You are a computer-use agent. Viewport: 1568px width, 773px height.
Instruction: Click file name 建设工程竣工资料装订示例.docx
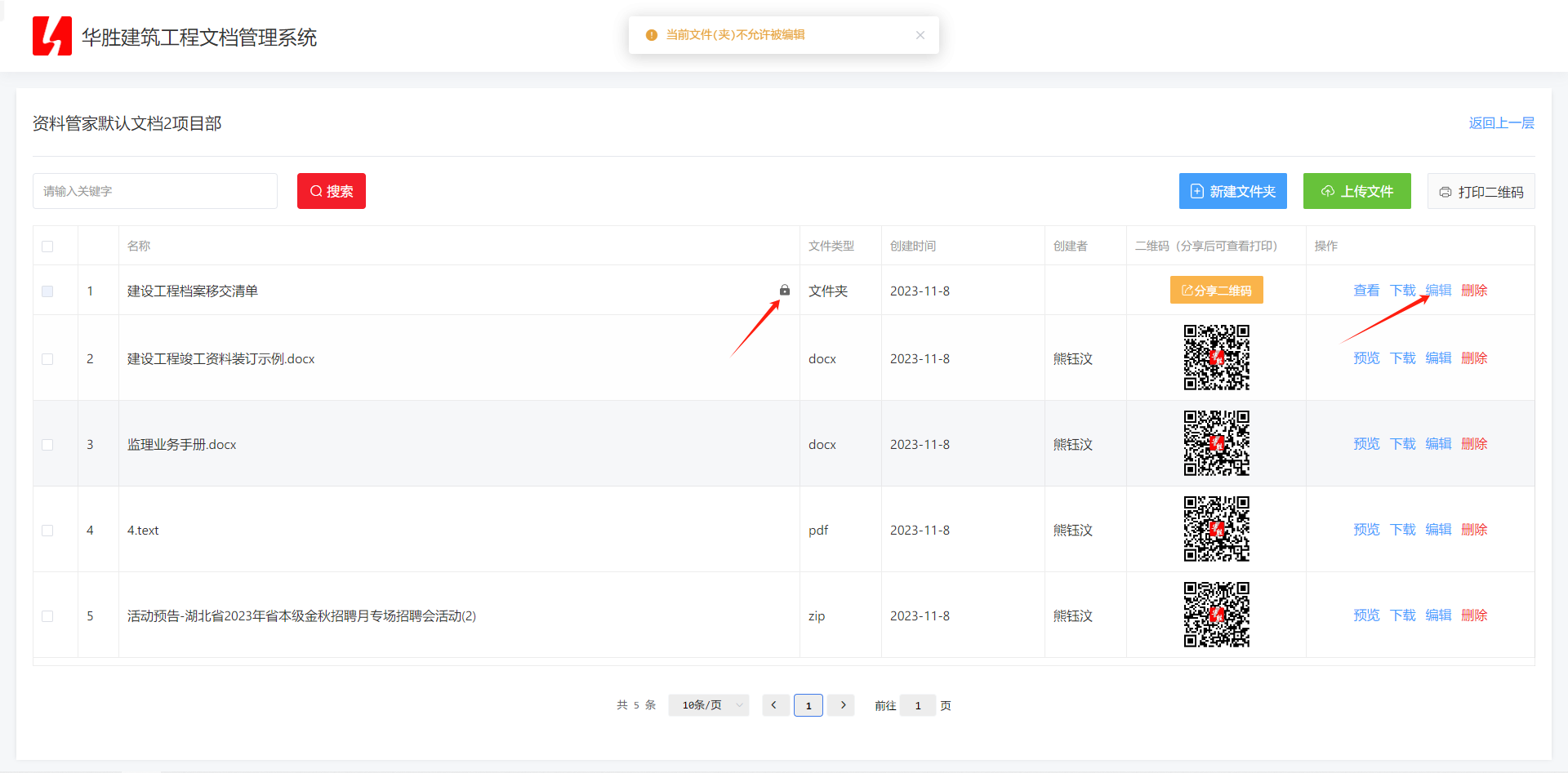click(221, 359)
